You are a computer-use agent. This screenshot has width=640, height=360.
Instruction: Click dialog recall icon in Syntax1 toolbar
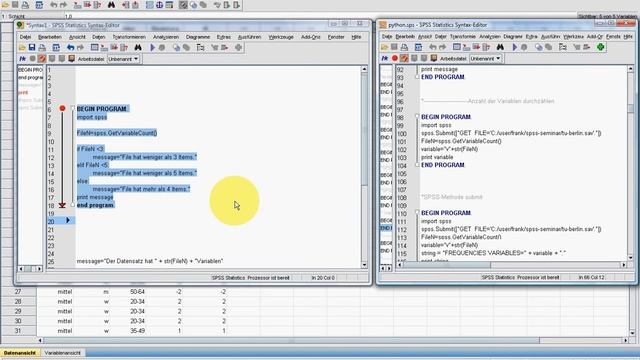point(56,48)
